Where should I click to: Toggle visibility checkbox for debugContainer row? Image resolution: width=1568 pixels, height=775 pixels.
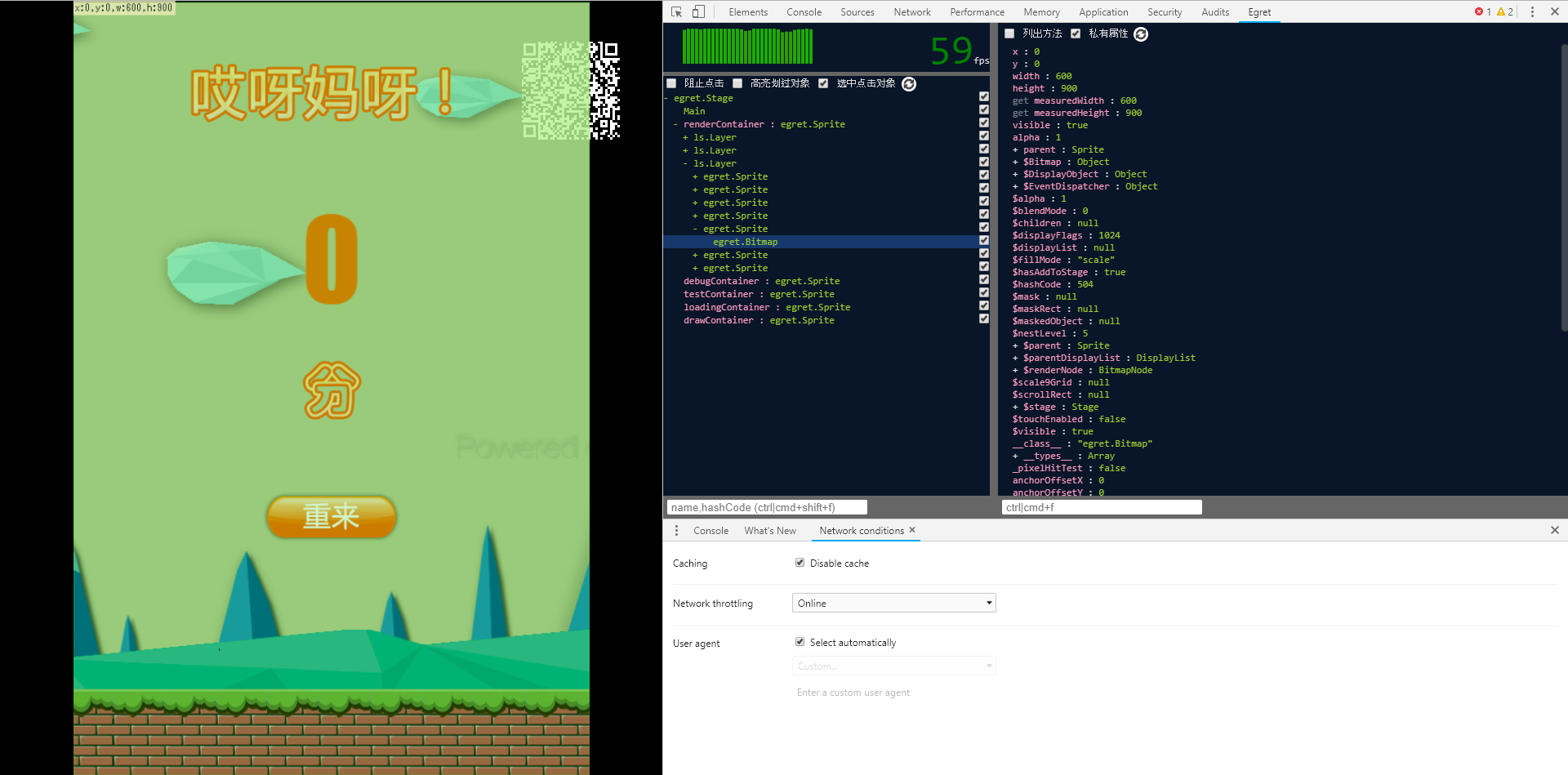[983, 279]
